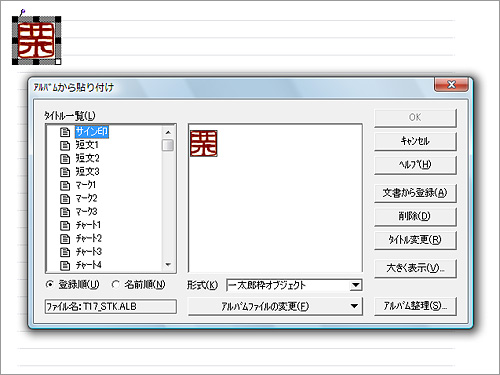Select 短文2 in the title list
Viewport: 500px width, 375px height.
tap(87, 158)
